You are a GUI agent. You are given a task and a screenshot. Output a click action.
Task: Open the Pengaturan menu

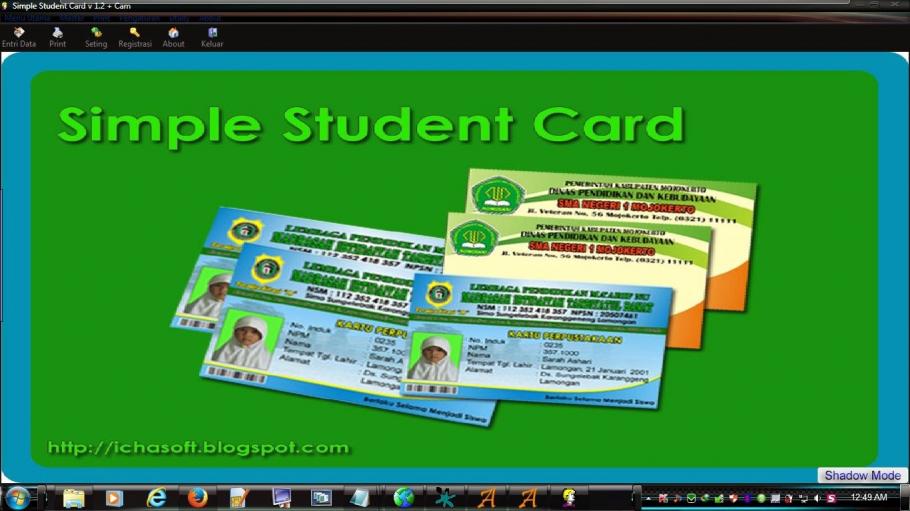pos(139,18)
